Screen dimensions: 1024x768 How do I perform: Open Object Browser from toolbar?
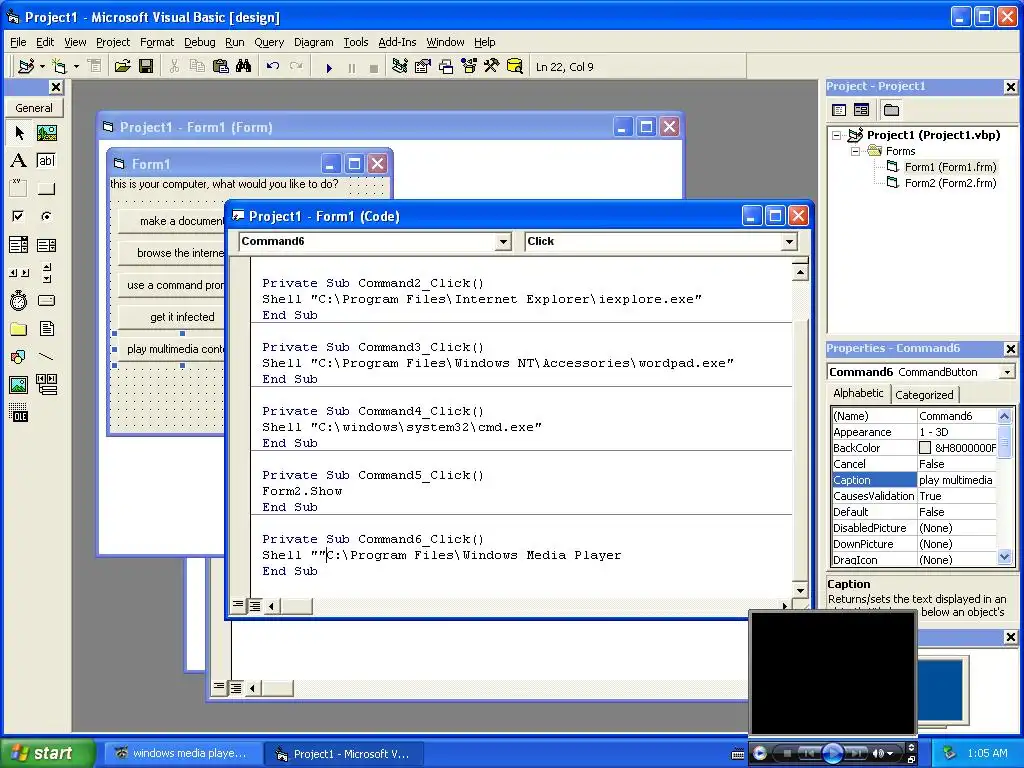[469, 67]
